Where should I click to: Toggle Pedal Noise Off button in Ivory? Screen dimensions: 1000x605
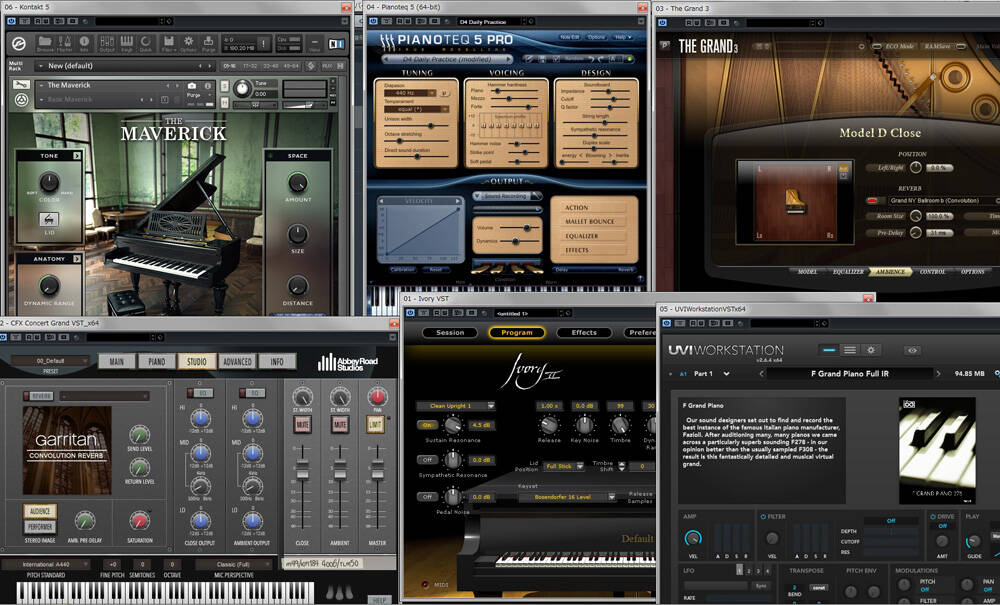427,497
